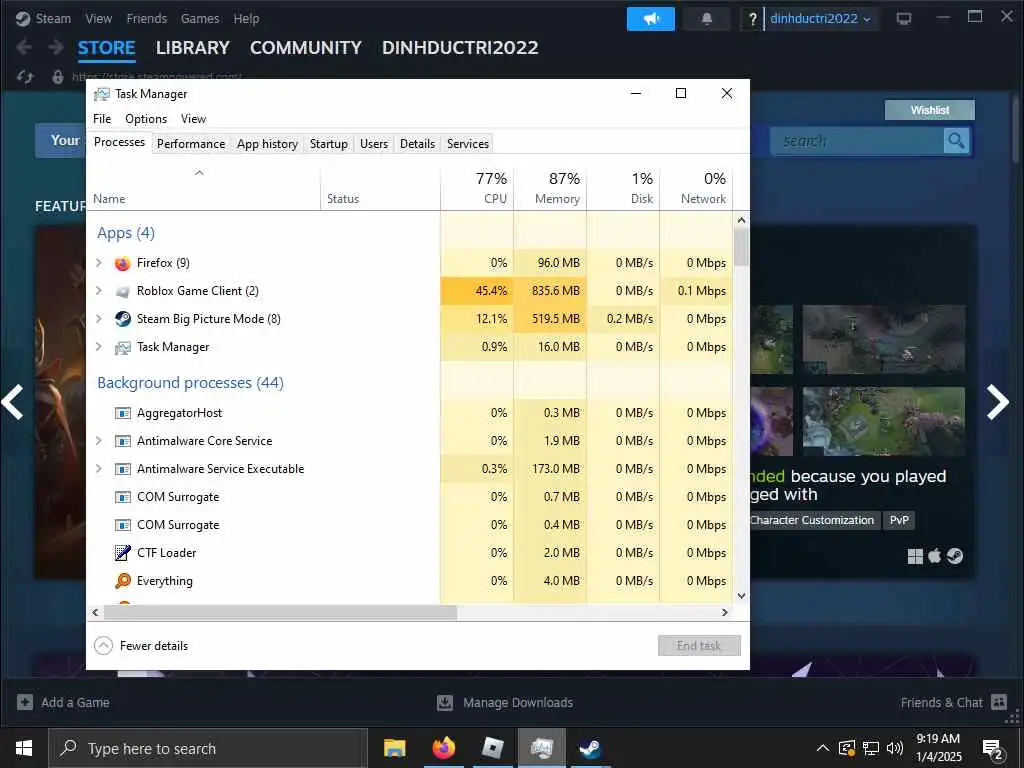Open Task Manager View menu
Screen dimensions: 1024x768
(193, 119)
